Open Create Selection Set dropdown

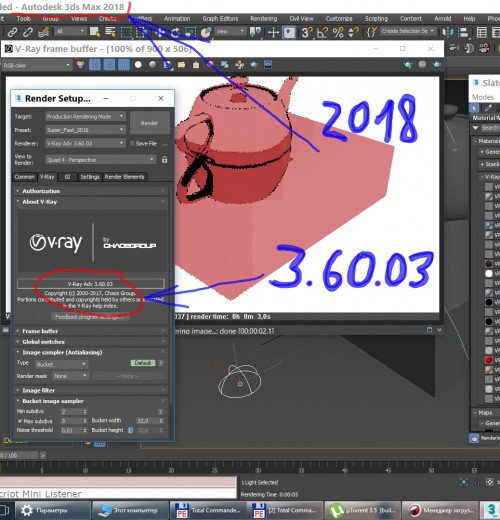tap(408, 31)
